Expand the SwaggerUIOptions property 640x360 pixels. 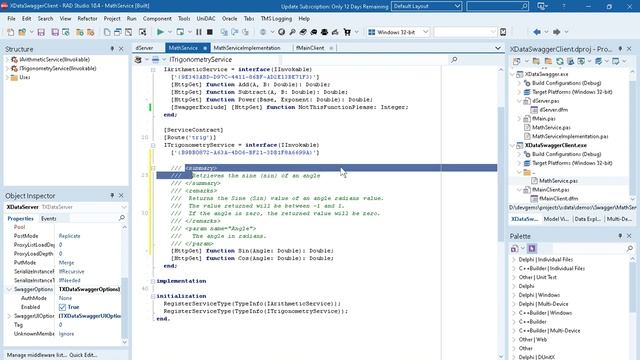coord(9,316)
